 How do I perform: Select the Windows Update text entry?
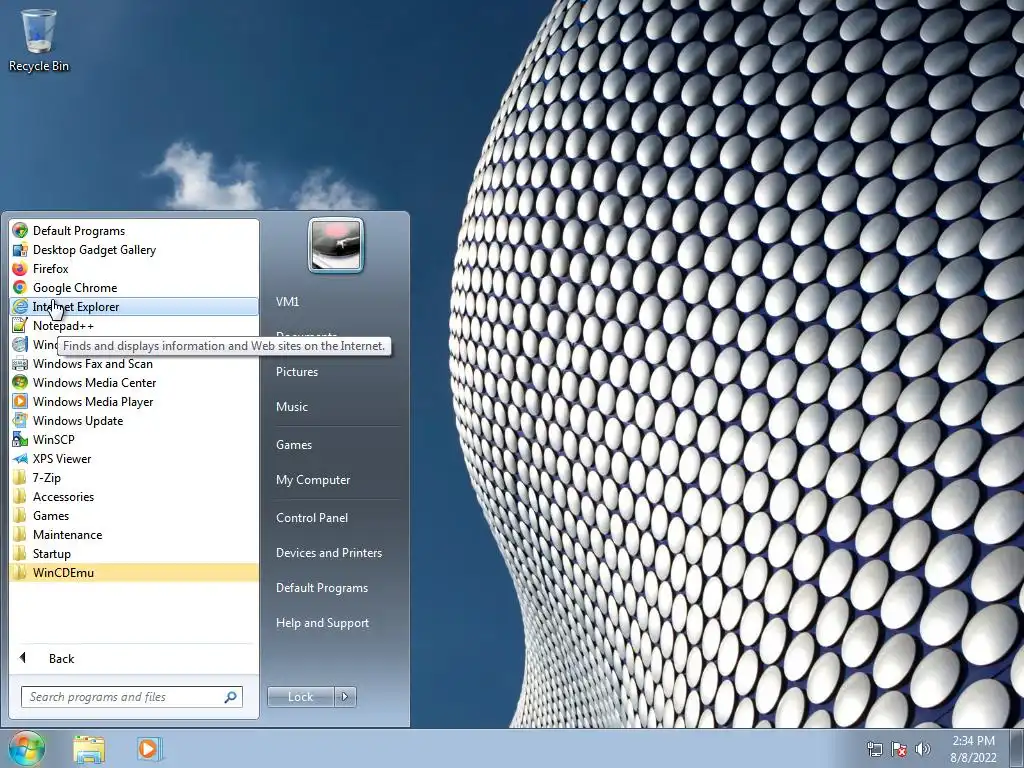point(78,421)
